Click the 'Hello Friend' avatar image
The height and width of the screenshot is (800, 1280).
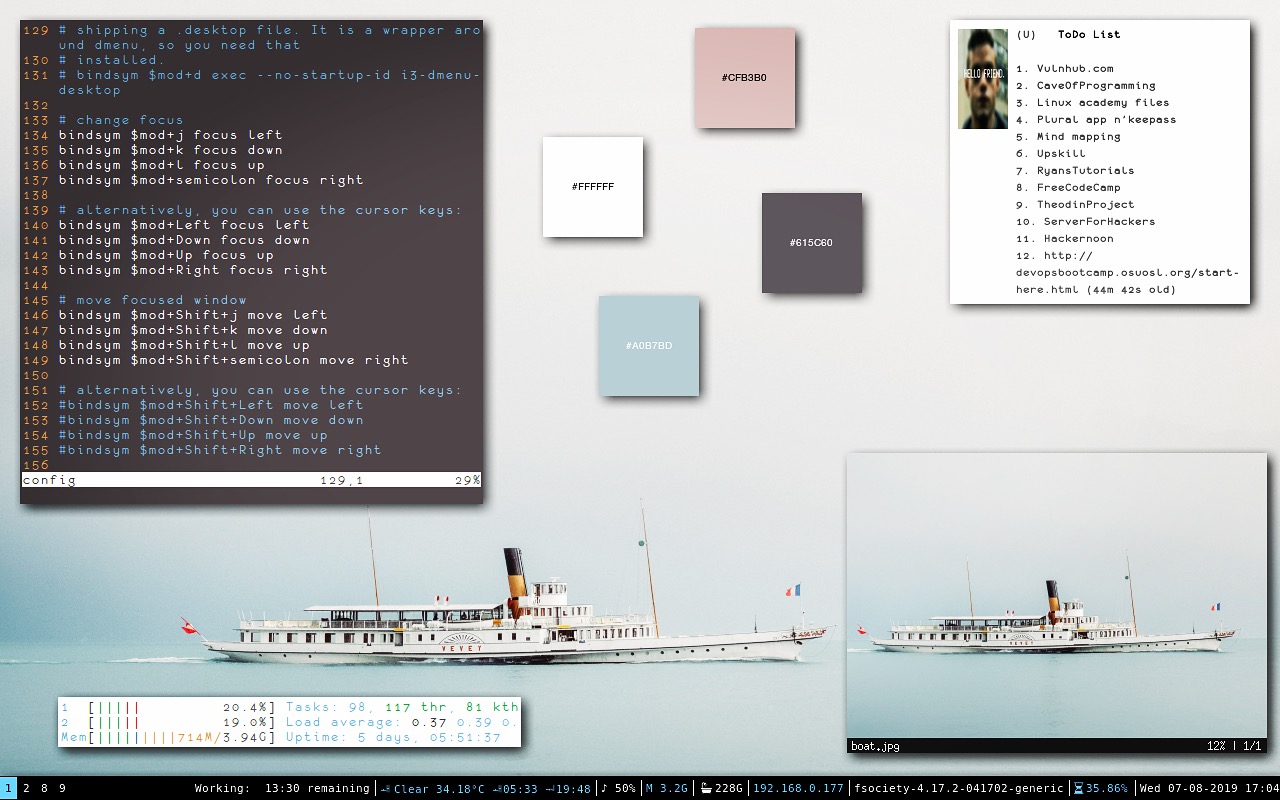pyautogui.click(x=983, y=79)
